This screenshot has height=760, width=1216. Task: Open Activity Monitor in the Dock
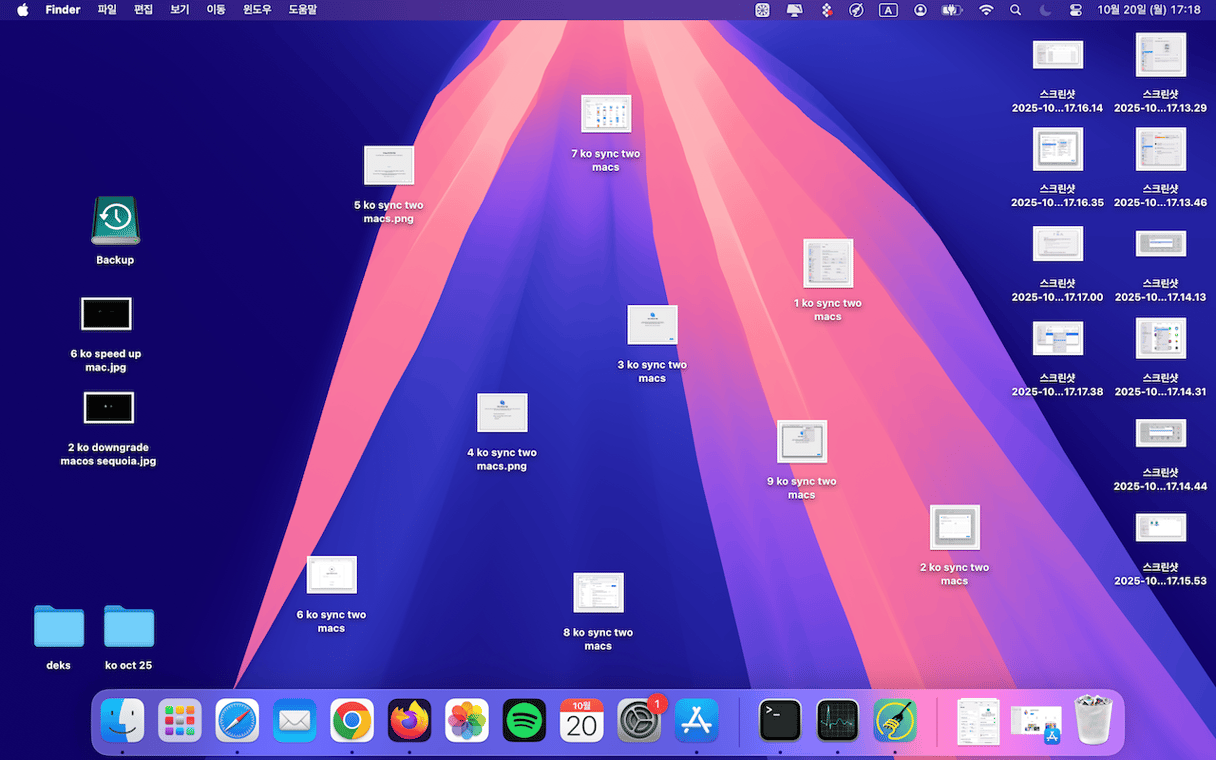click(837, 720)
